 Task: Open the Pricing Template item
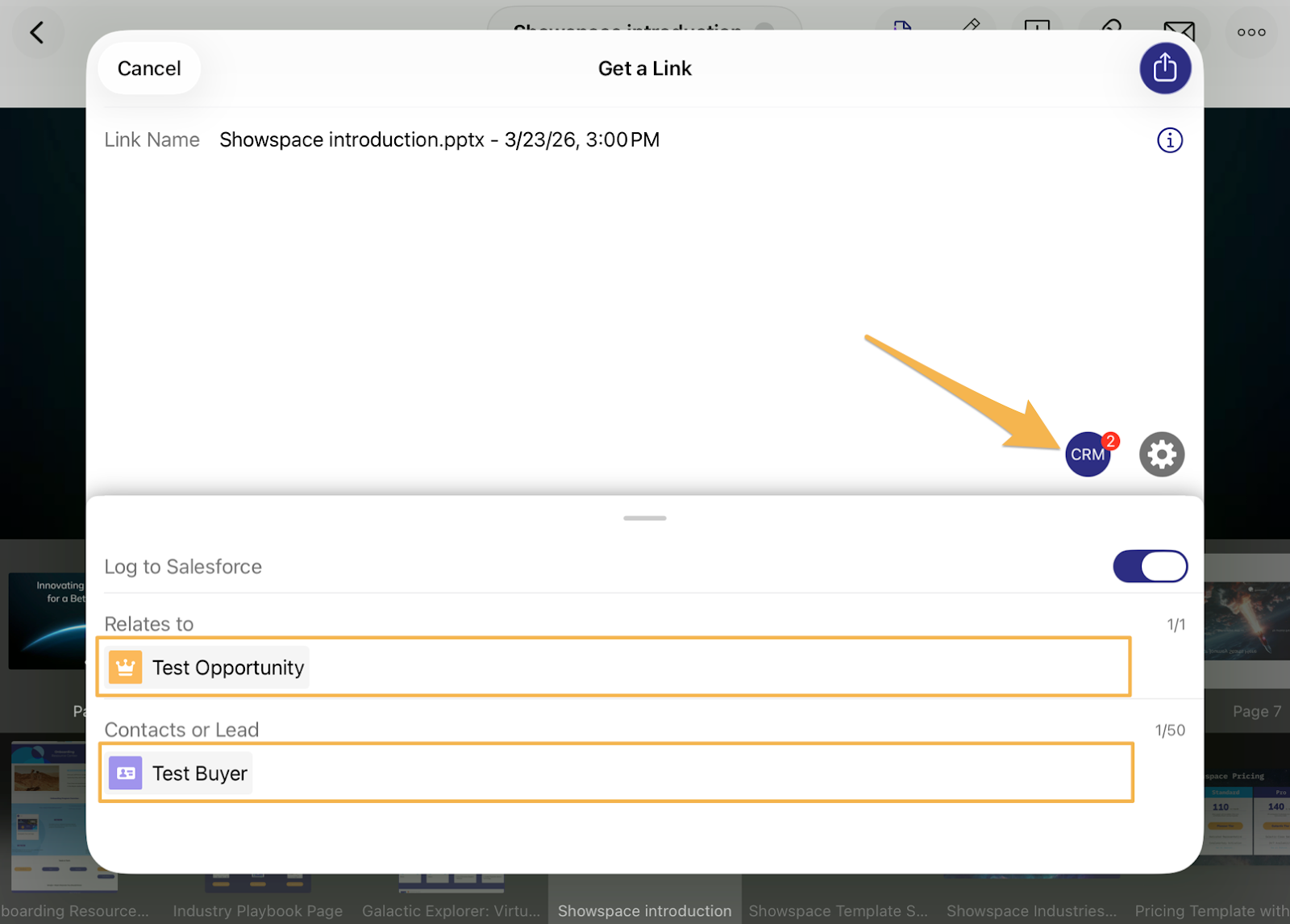pos(1211,910)
